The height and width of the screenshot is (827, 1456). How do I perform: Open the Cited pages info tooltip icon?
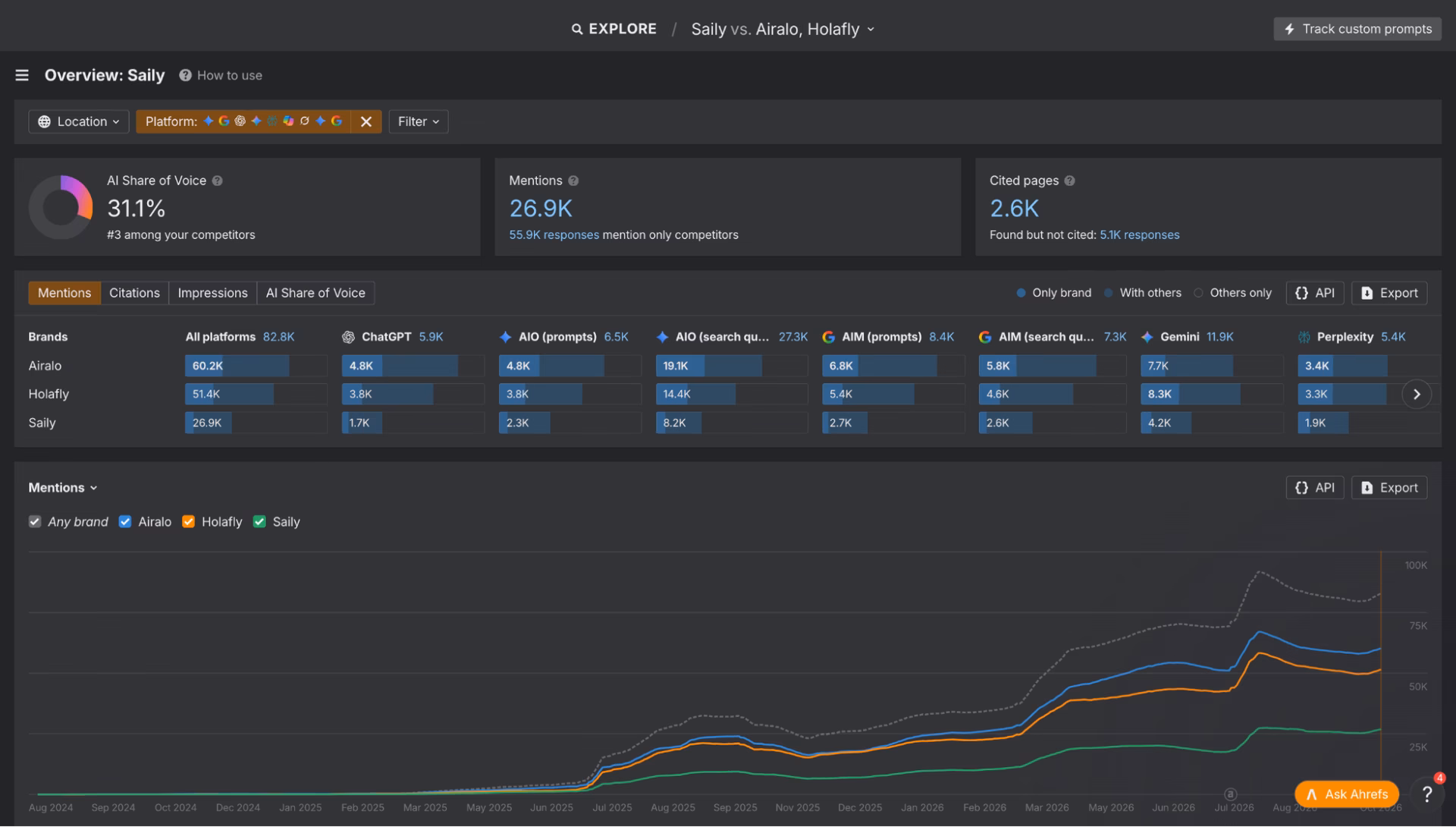[x=1070, y=181]
